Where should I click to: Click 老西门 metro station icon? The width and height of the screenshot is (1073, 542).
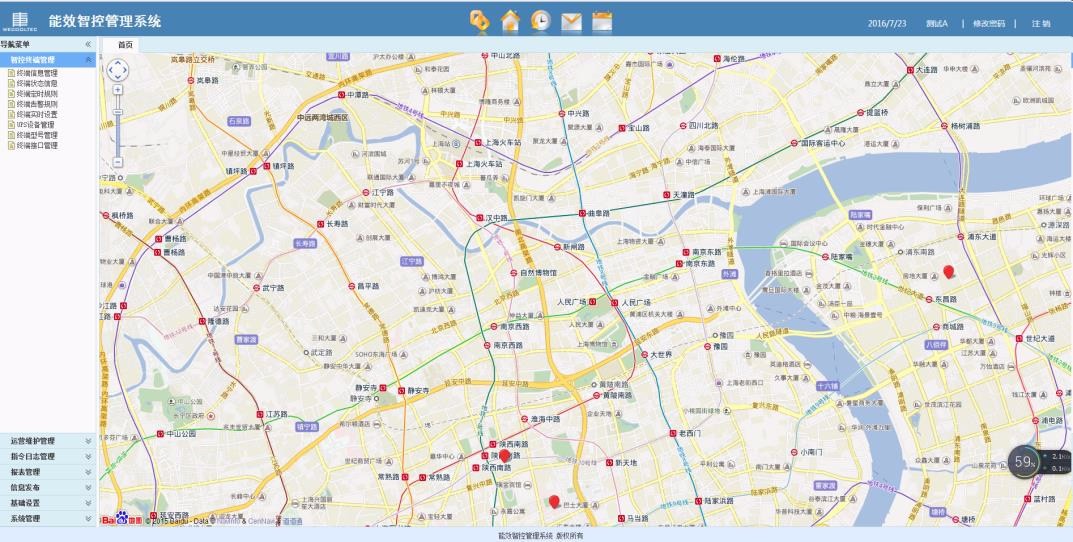pos(673,433)
